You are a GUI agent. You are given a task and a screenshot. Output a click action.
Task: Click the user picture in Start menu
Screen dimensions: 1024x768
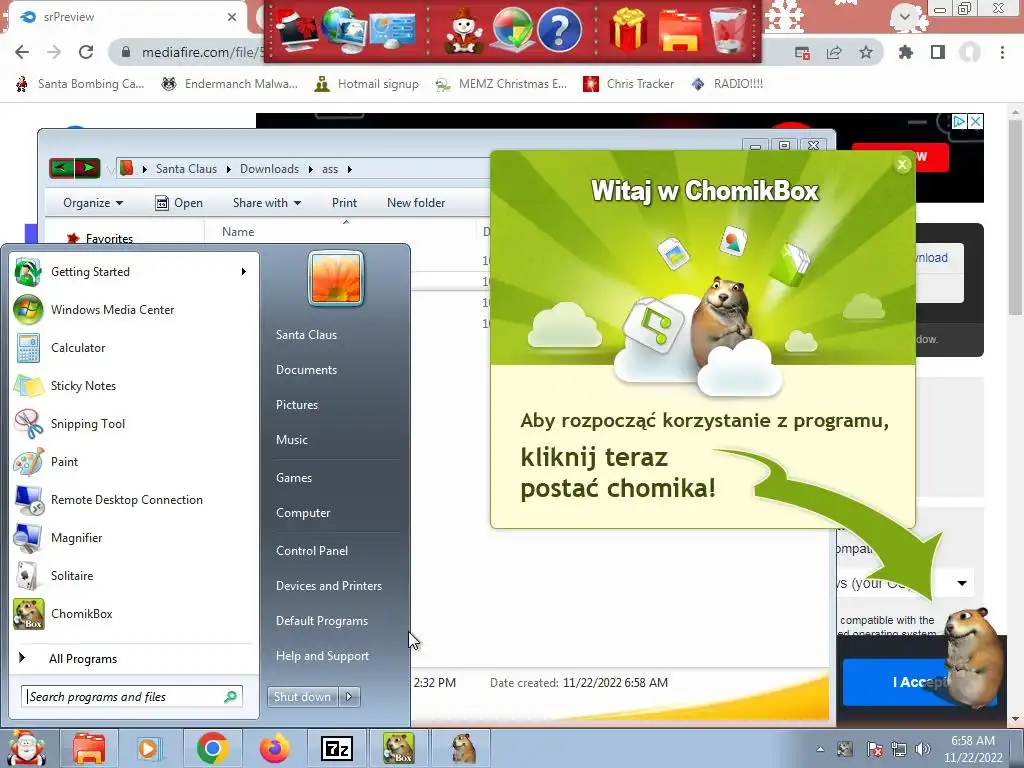coord(336,279)
